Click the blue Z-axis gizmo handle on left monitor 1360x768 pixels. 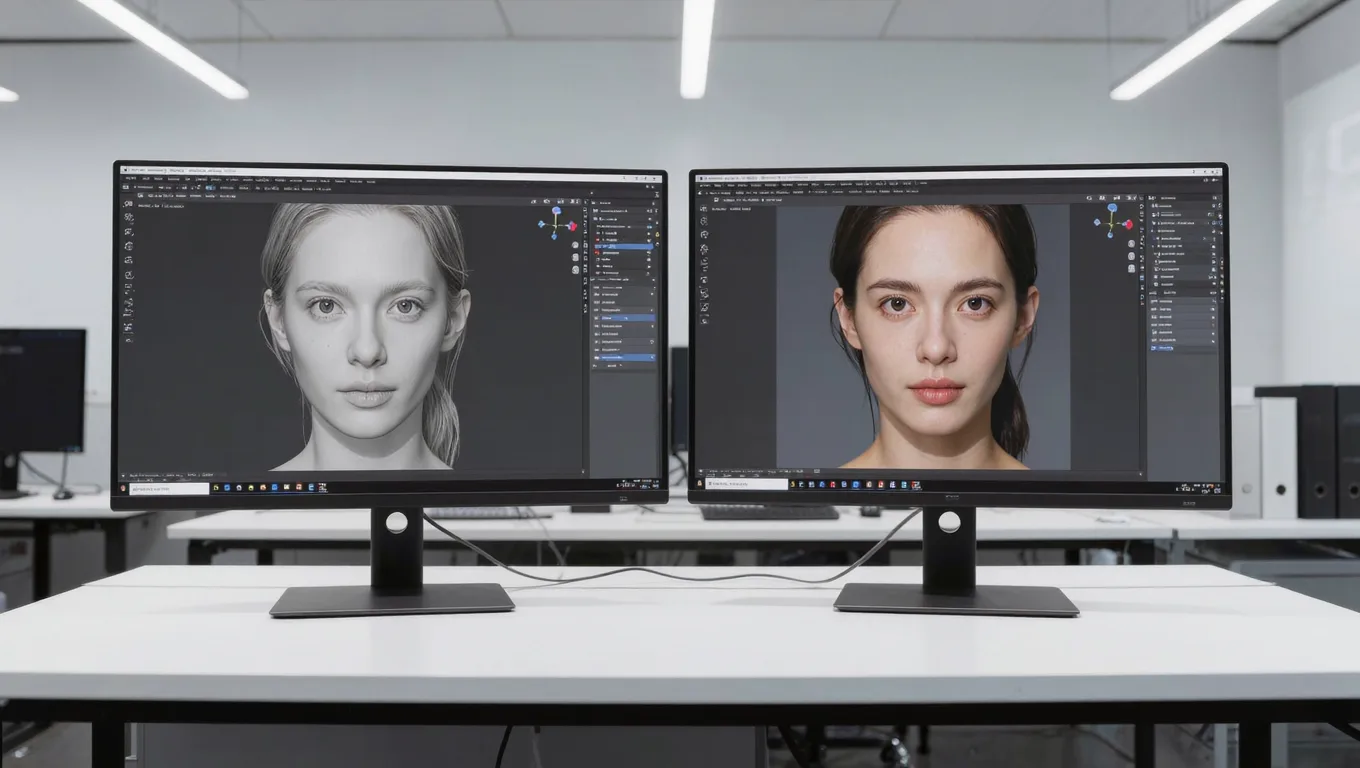click(556, 210)
